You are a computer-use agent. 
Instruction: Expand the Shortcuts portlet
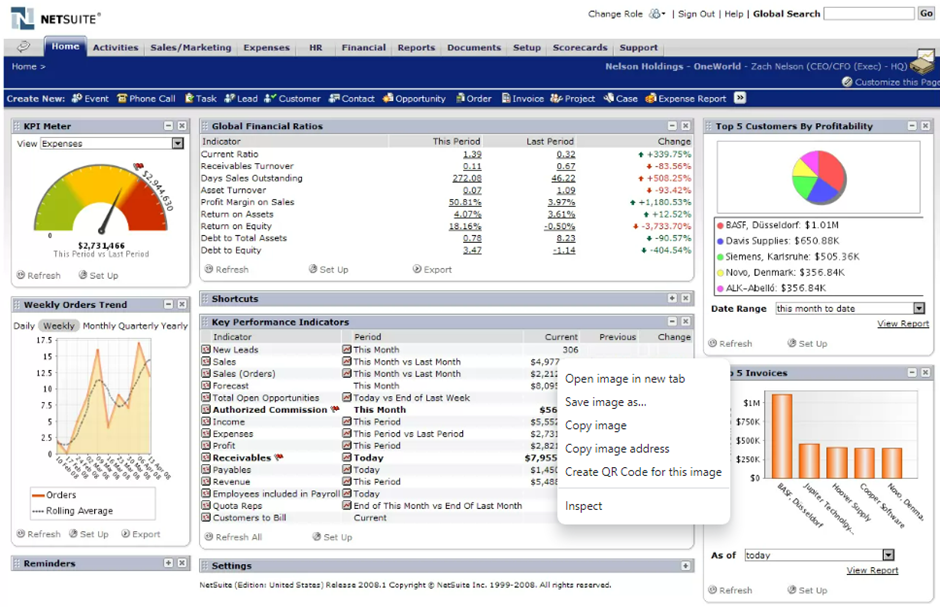tap(672, 298)
